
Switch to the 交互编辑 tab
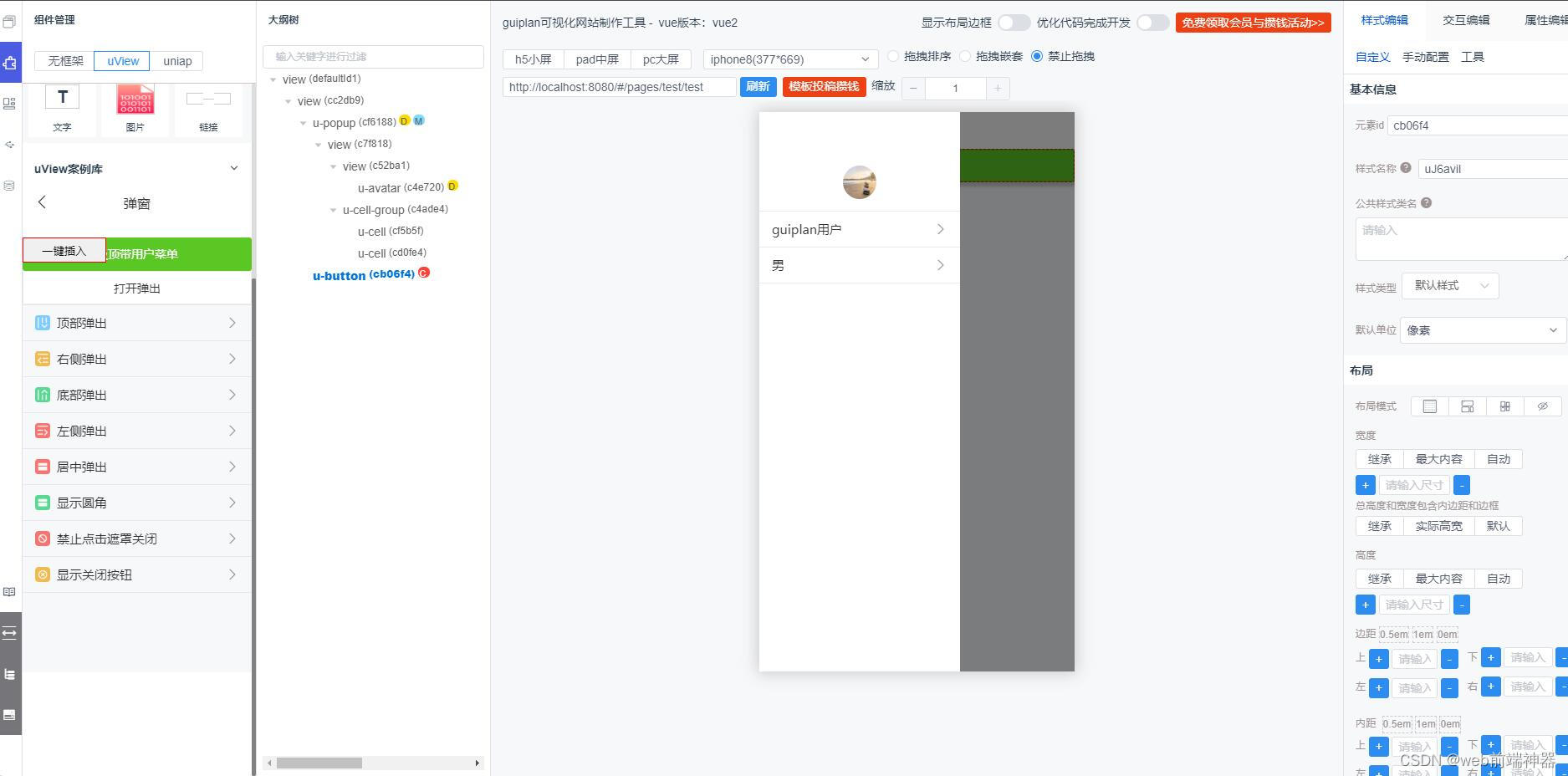click(x=1465, y=19)
